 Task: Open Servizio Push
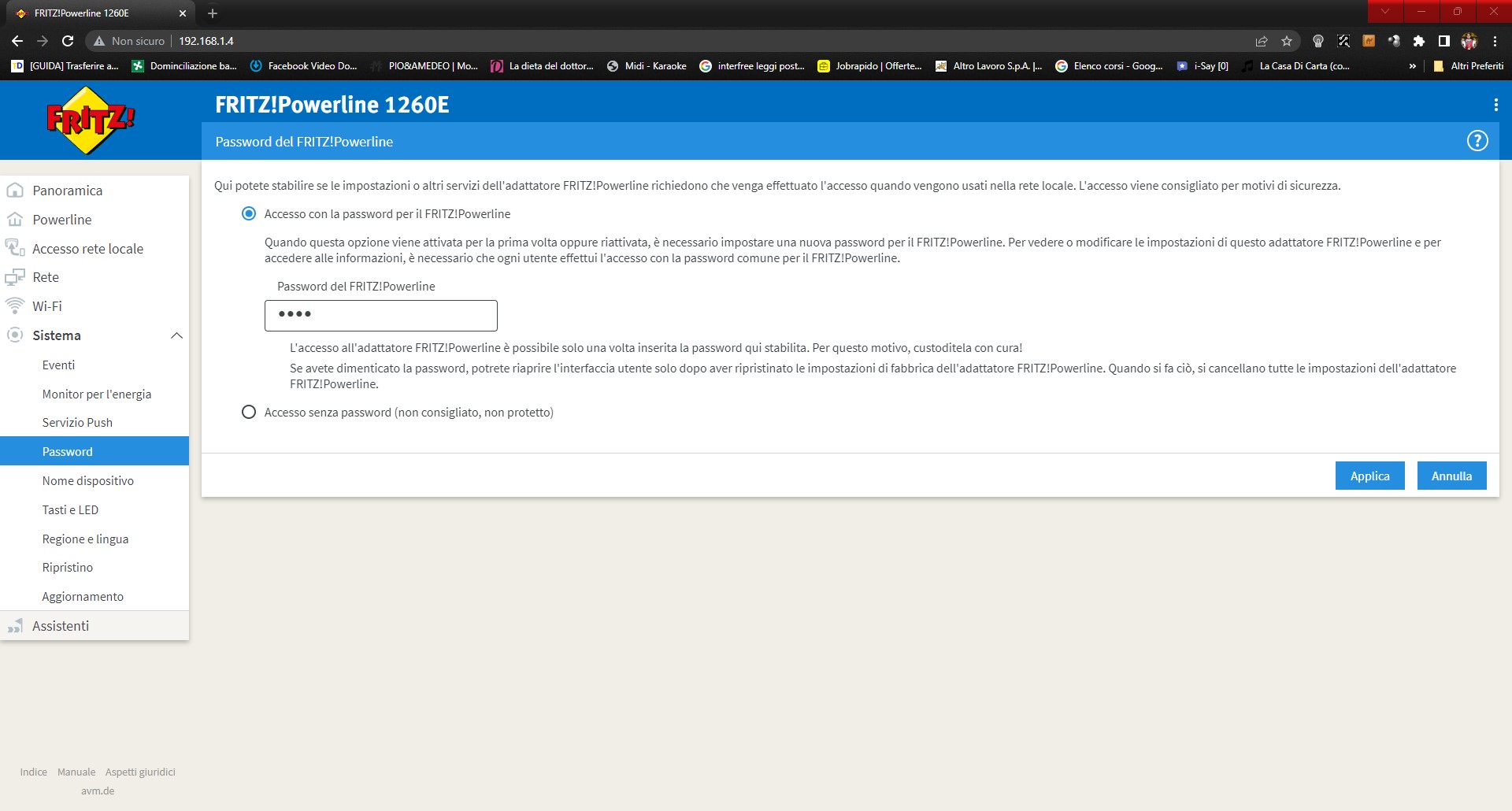(x=77, y=422)
